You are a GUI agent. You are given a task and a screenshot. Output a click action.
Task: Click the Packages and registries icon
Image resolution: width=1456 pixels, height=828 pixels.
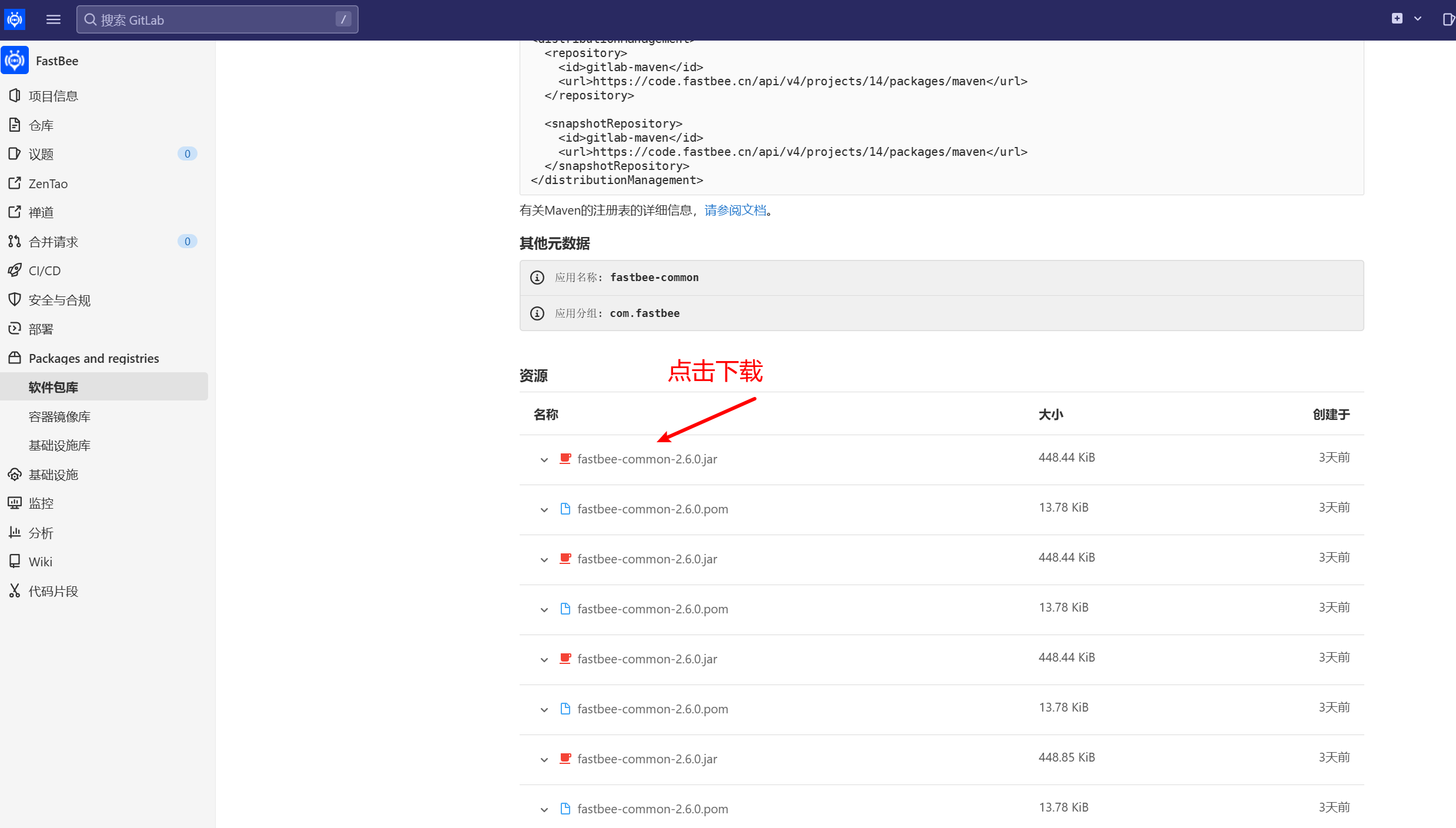coord(15,358)
